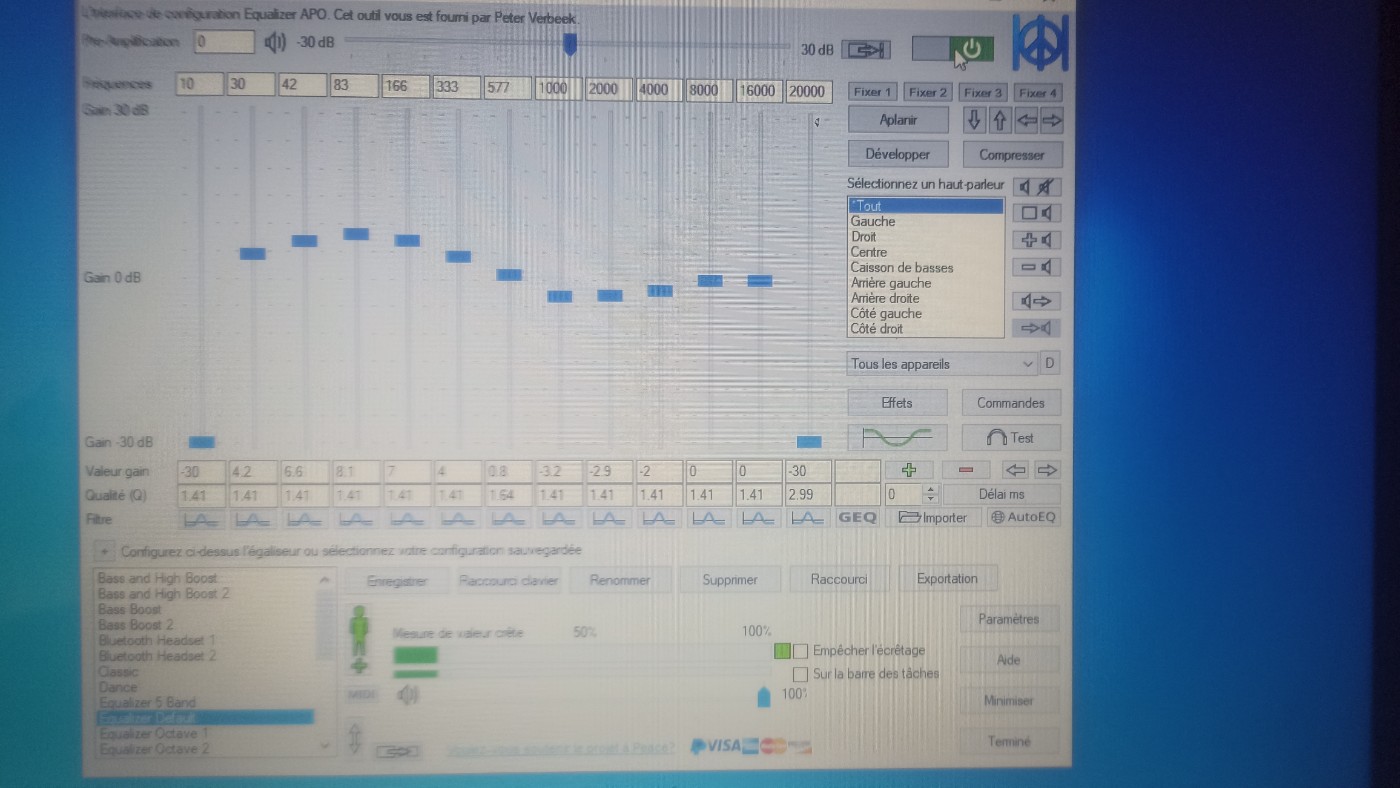Expand with the plus button beside Configurez text
Viewport: 1400px width, 788px height.
pos(104,551)
